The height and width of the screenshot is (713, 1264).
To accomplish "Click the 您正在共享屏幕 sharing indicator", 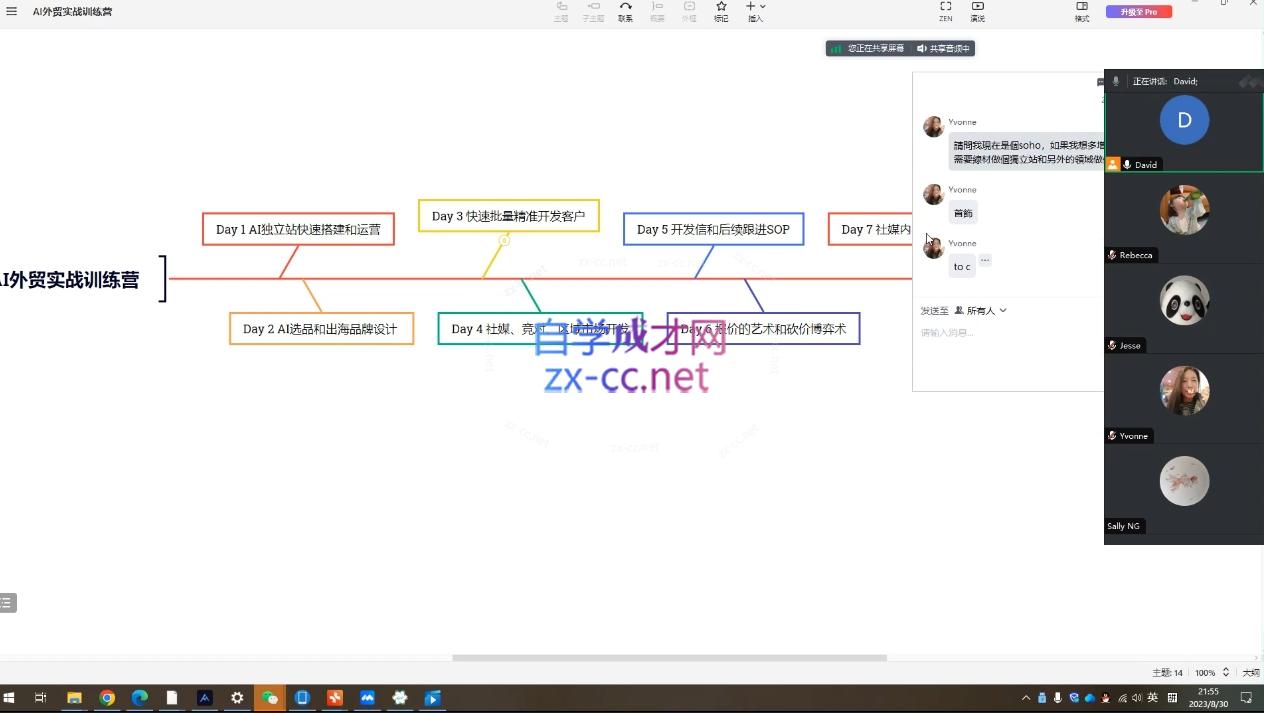I will [868, 48].
